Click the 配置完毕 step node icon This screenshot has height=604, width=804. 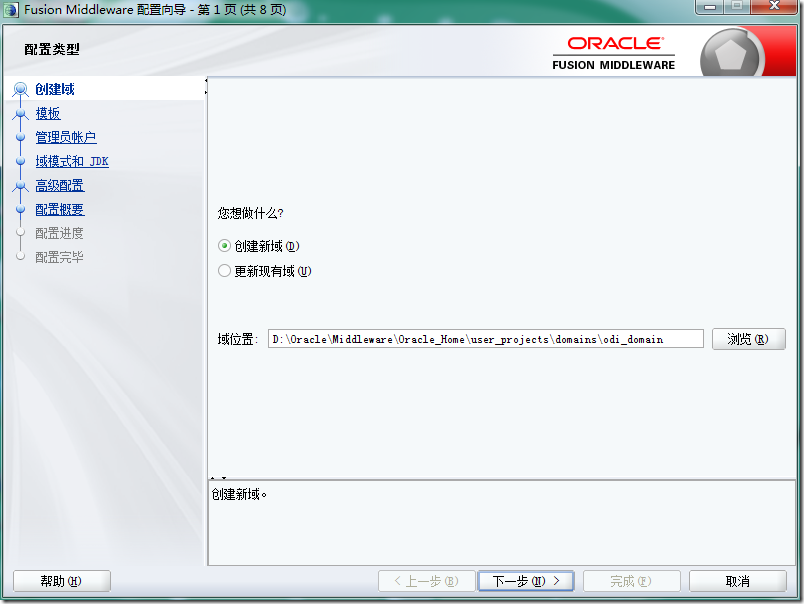[x=21, y=256]
